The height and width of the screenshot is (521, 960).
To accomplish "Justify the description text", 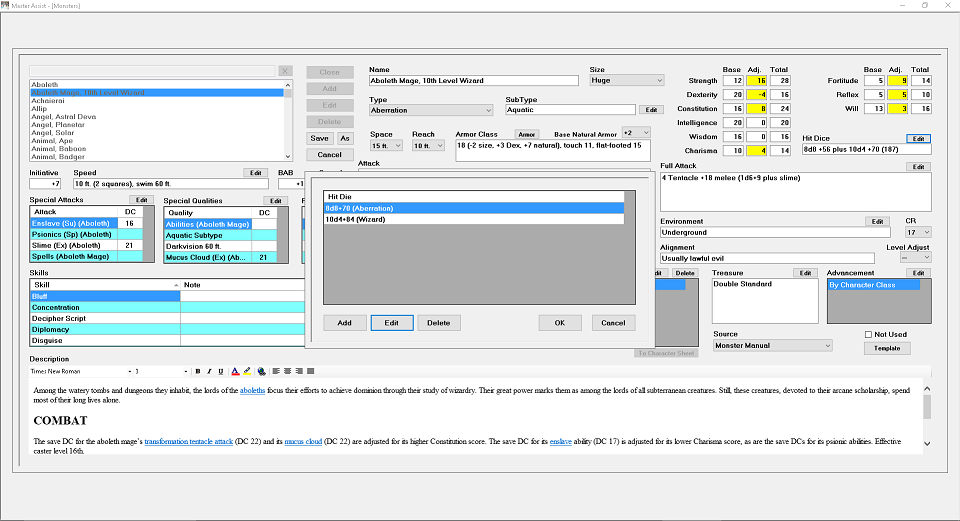I will click(311, 371).
